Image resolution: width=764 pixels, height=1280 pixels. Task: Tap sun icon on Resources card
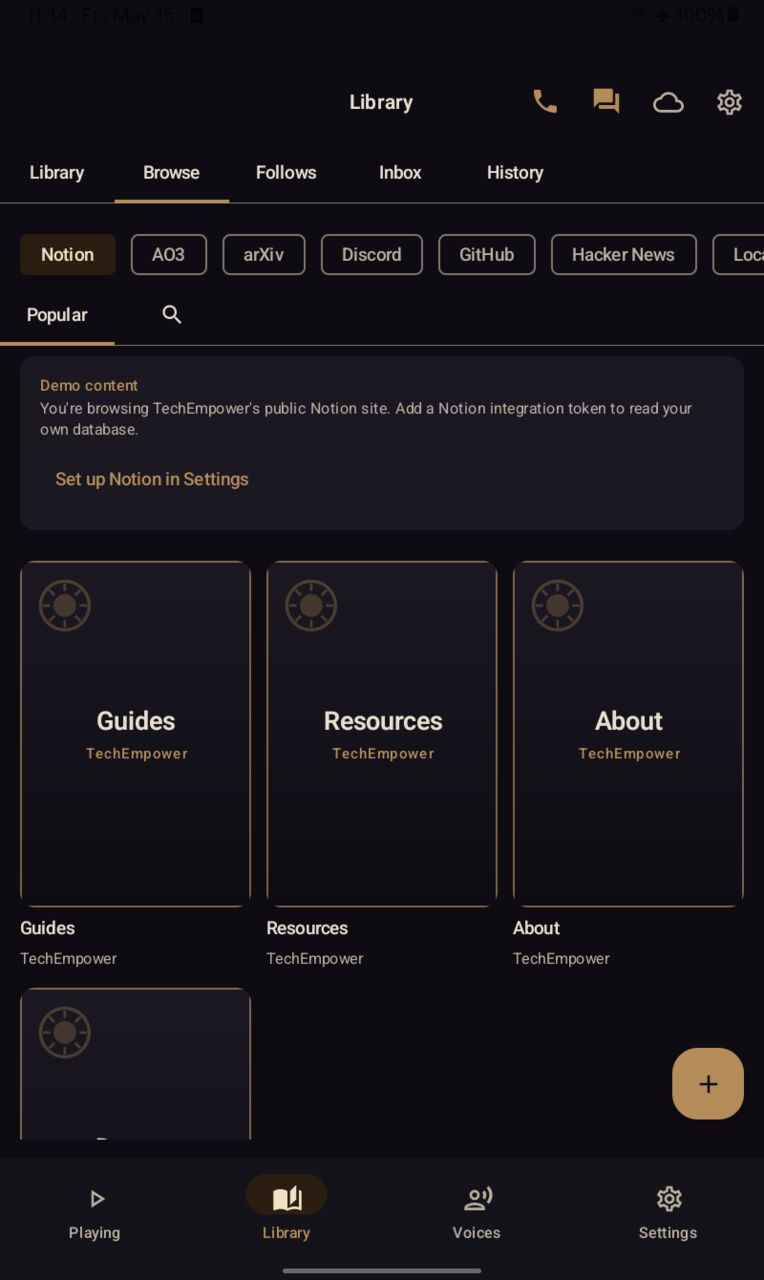pyautogui.click(x=311, y=605)
